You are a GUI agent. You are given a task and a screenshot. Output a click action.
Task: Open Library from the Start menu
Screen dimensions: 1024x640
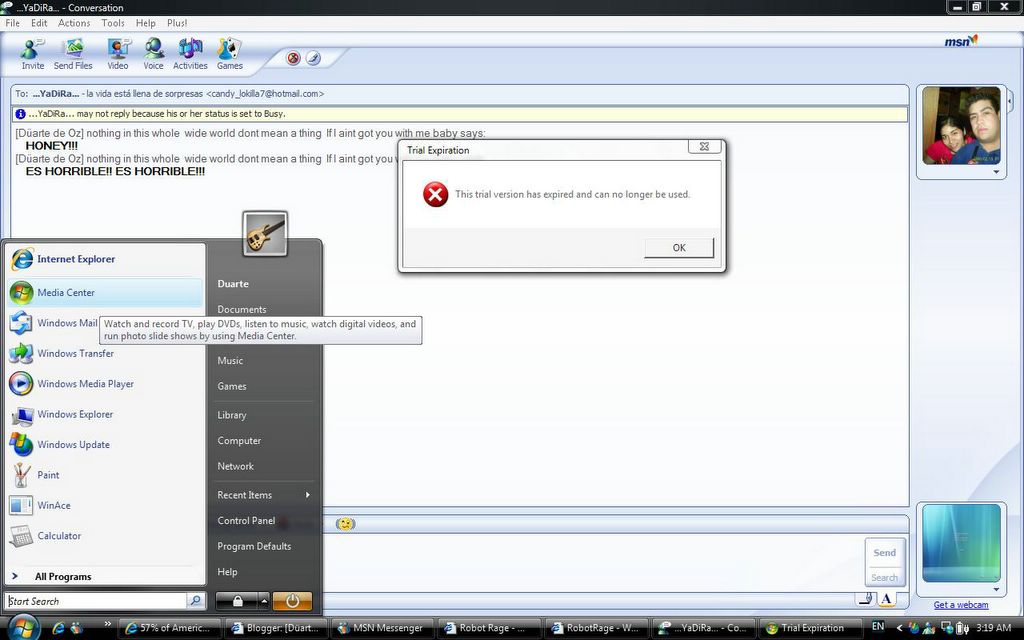[232, 415]
